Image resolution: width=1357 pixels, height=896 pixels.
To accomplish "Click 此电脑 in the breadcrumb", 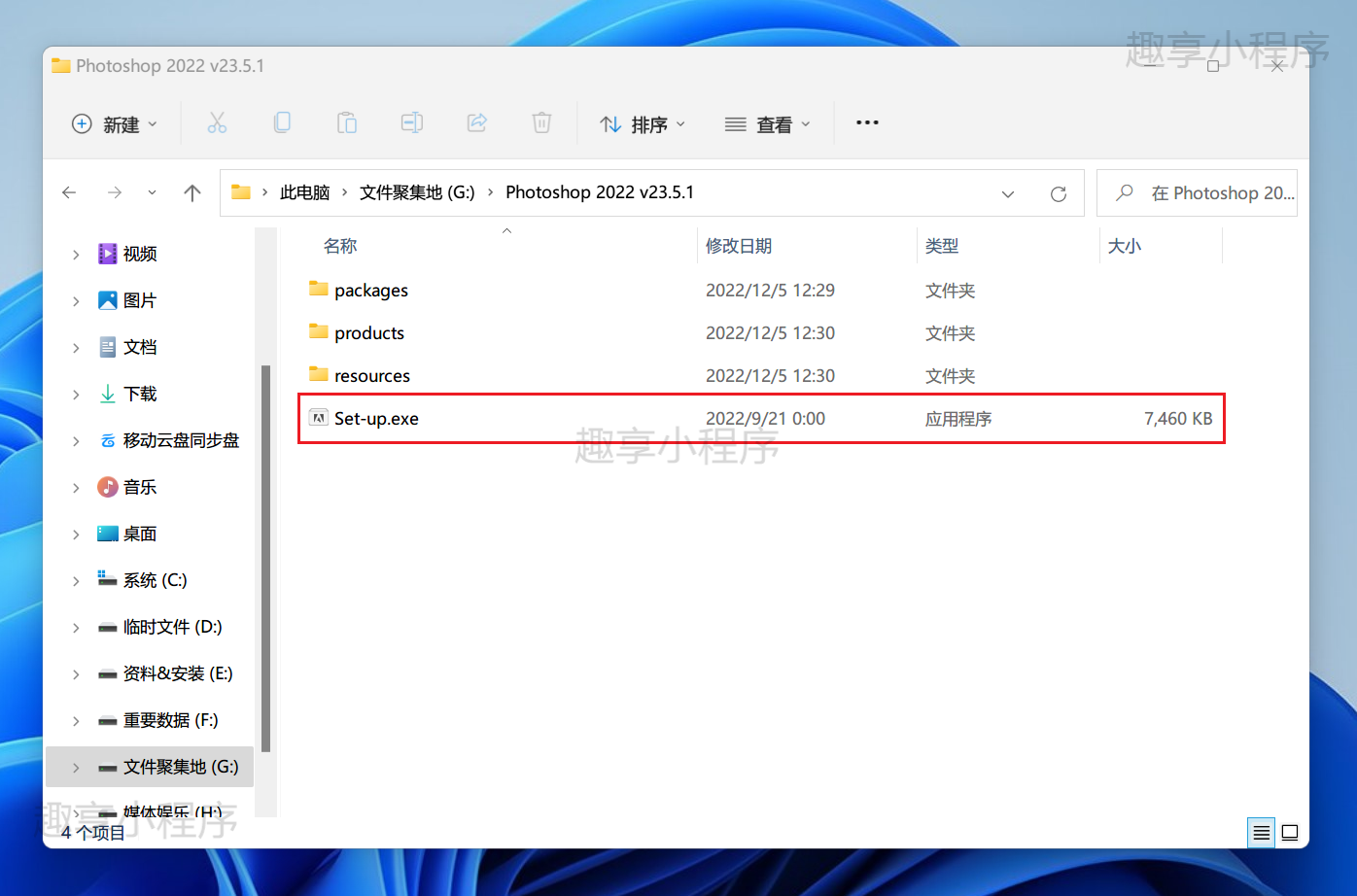I will 305,192.
